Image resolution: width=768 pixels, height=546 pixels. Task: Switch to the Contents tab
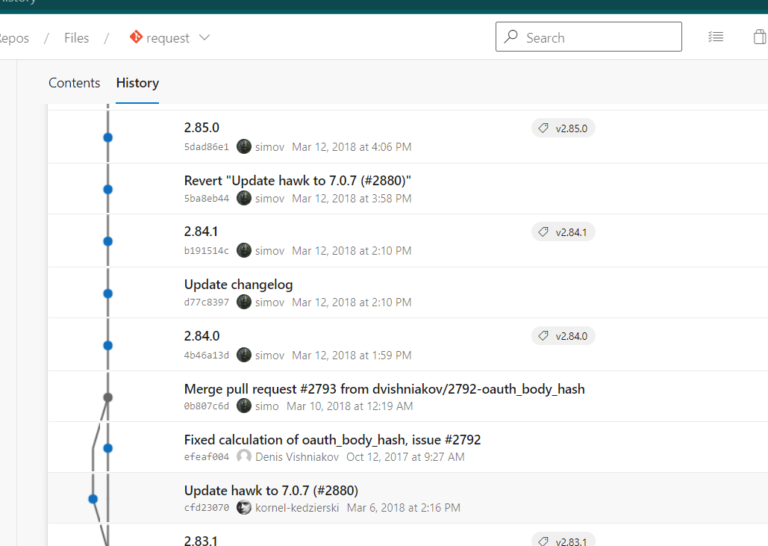click(74, 83)
